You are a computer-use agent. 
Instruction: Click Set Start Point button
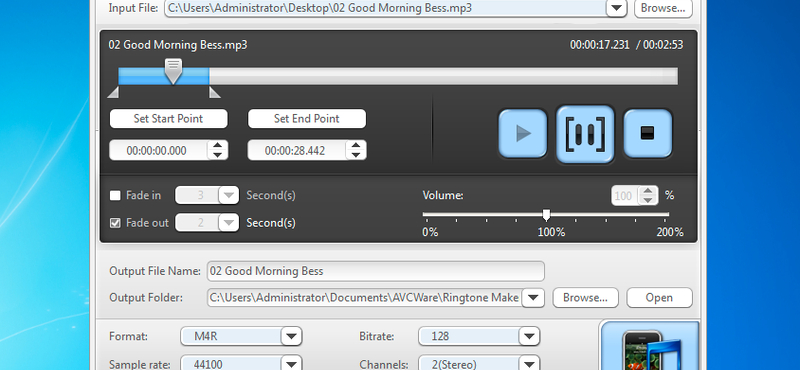pyautogui.click(x=168, y=118)
